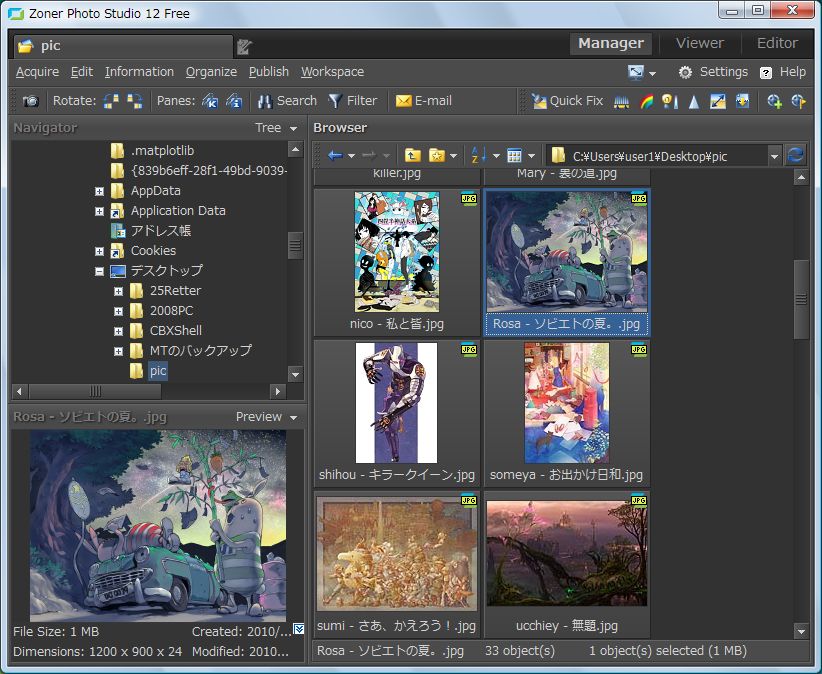Expand more preview file info arrow
Viewport: 822px width, 674px height.
coord(299,629)
